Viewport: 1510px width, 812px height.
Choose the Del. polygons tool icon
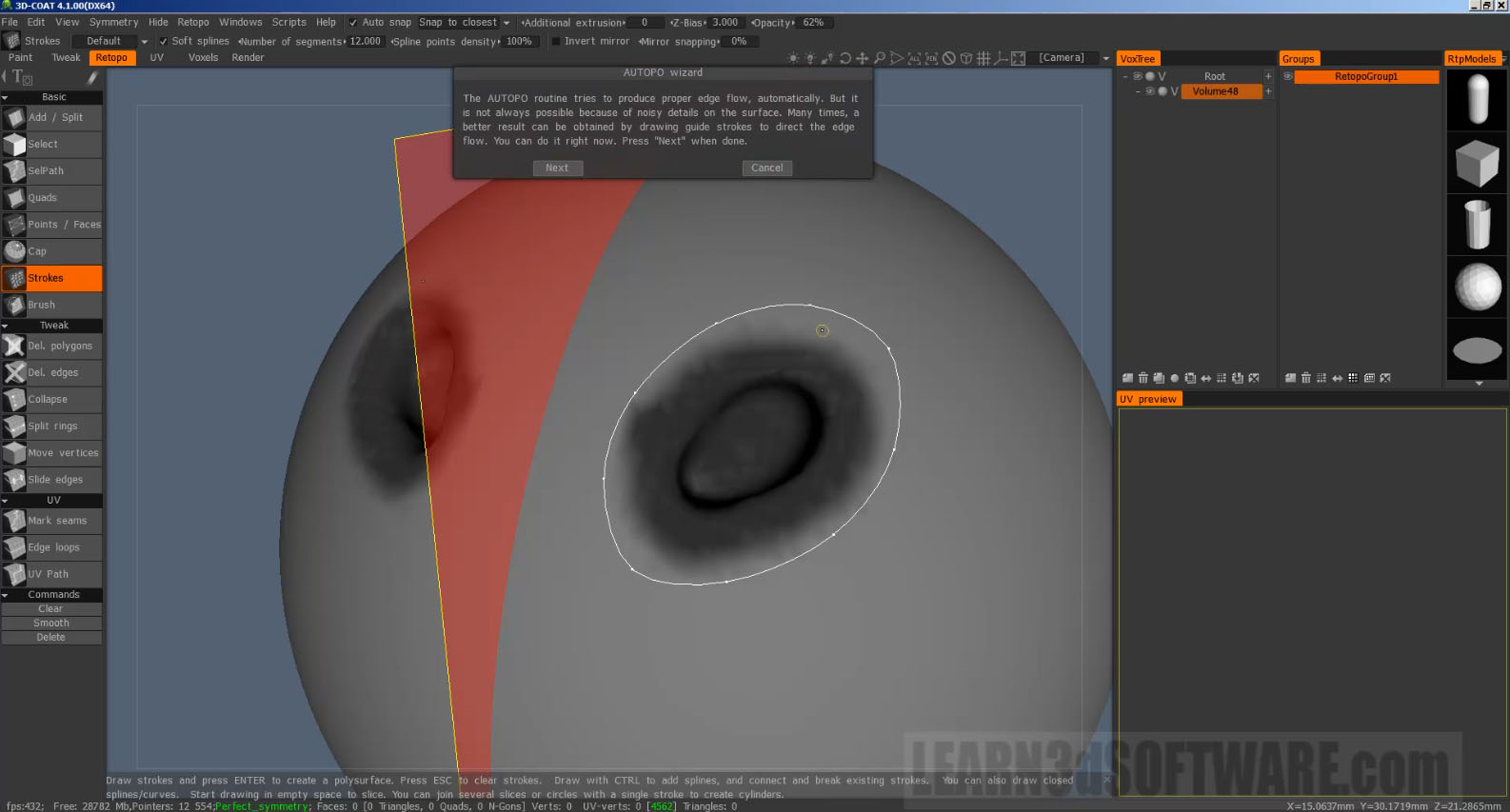[x=14, y=346]
